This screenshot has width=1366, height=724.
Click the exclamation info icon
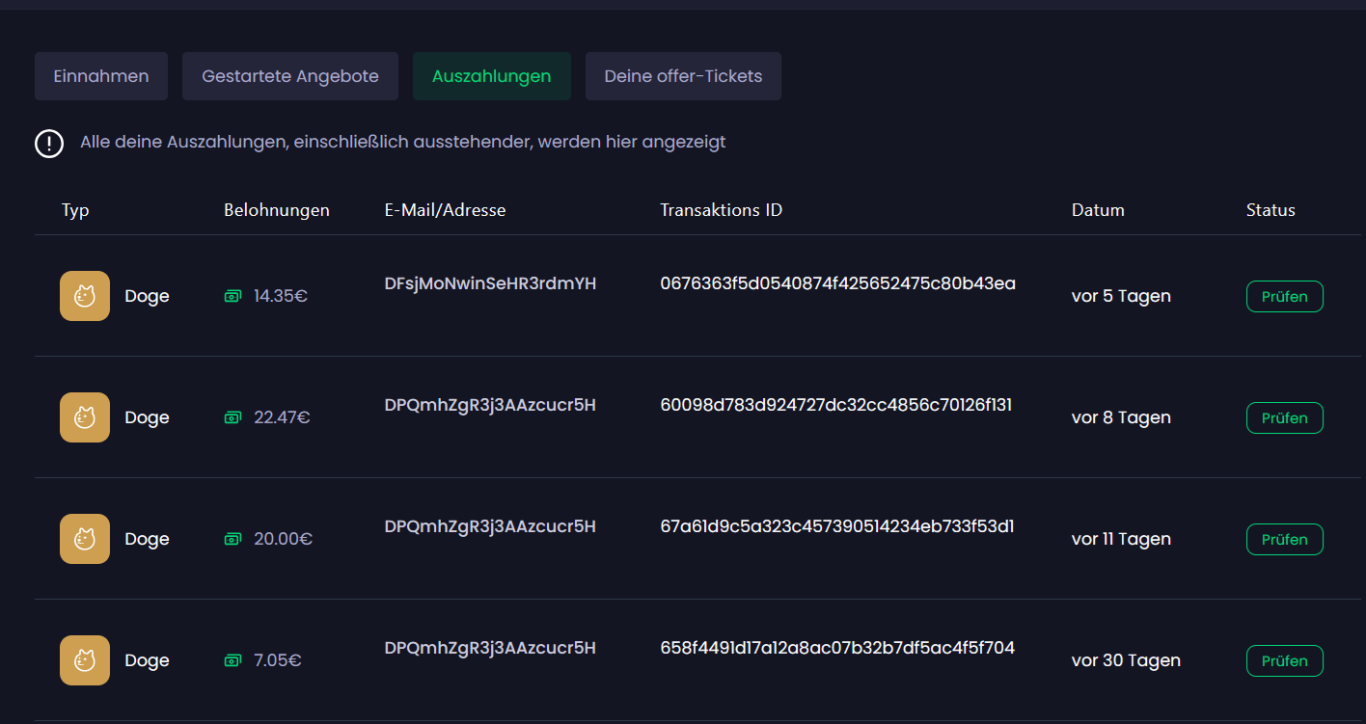49,143
